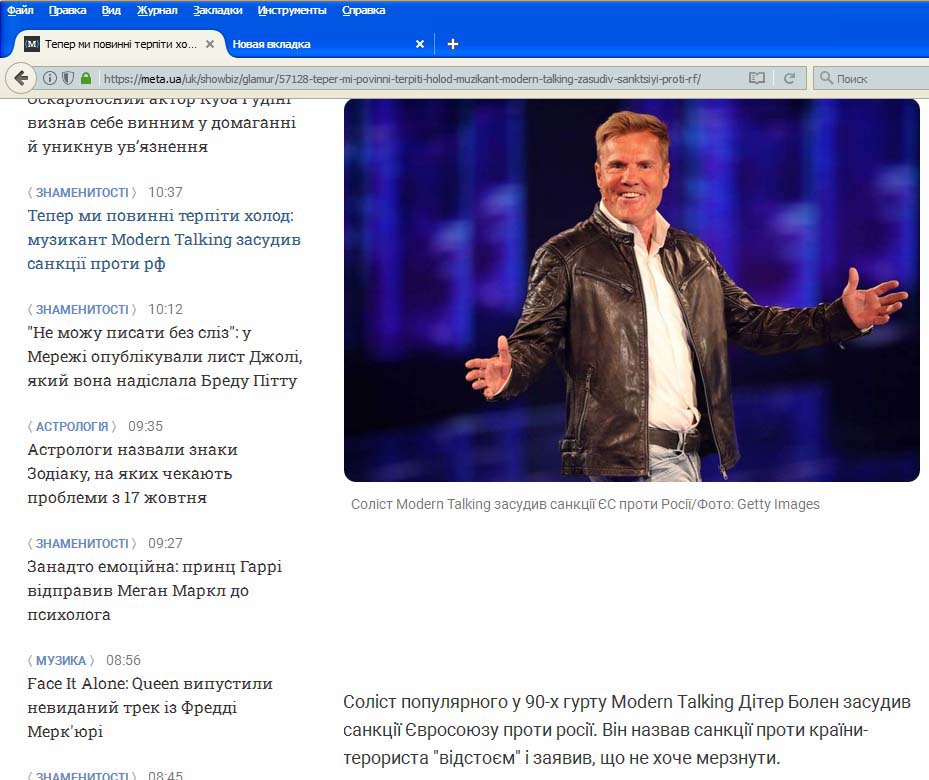Select the Тепер ми повинні терпіти tab
Image resolution: width=929 pixels, height=780 pixels.
120,44
